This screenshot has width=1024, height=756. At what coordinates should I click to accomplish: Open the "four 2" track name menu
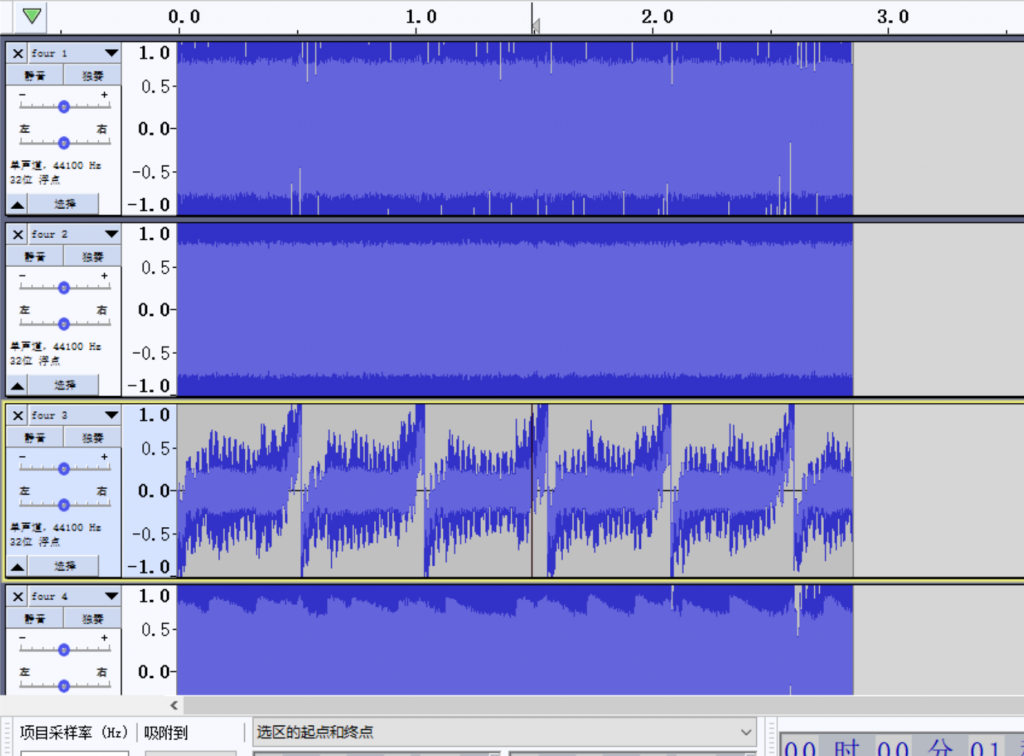click(110, 234)
